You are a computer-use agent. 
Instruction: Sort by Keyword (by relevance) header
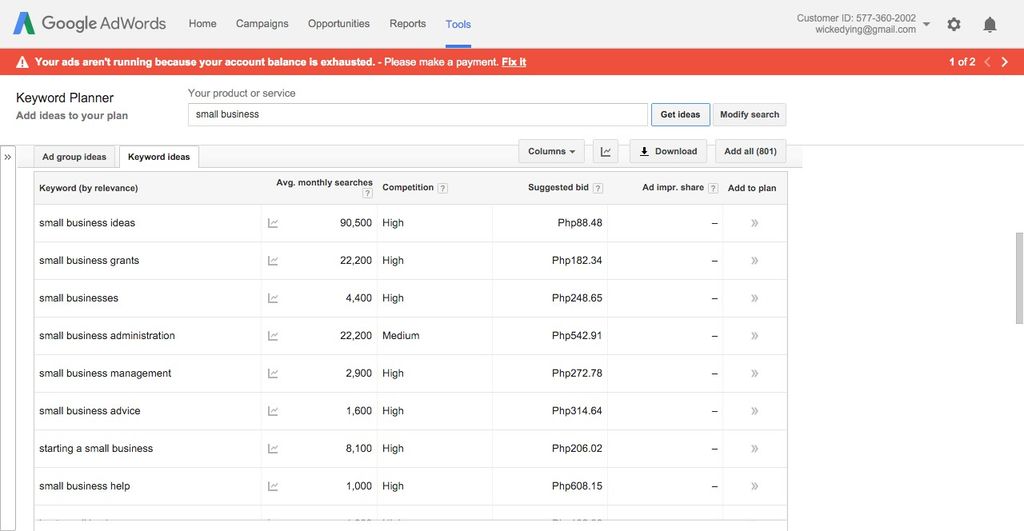pyautogui.click(x=88, y=188)
